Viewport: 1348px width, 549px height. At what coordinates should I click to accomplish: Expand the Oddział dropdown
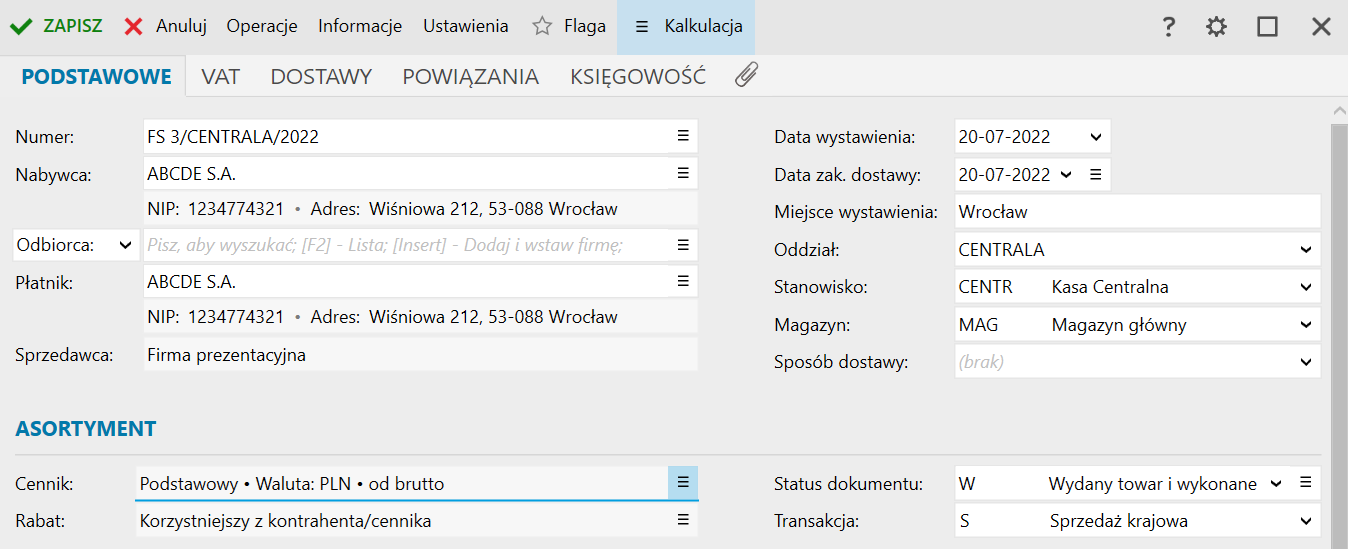click(x=1305, y=249)
